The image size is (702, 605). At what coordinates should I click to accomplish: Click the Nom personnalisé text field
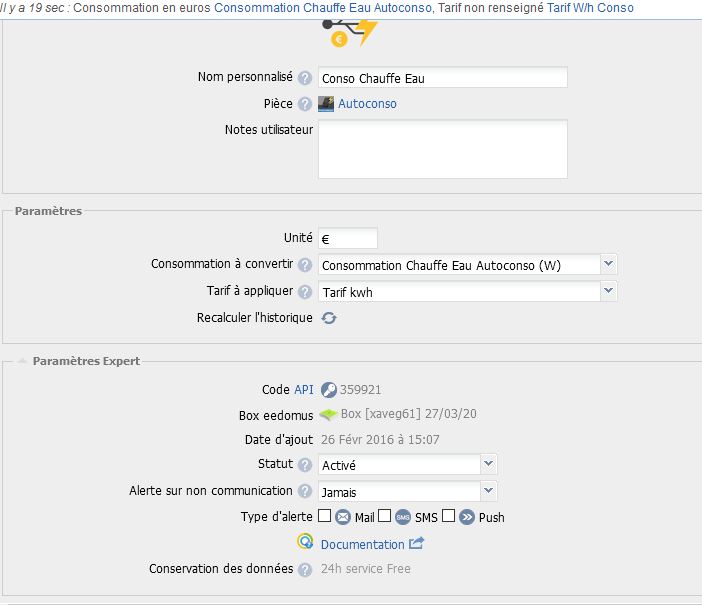pos(442,78)
